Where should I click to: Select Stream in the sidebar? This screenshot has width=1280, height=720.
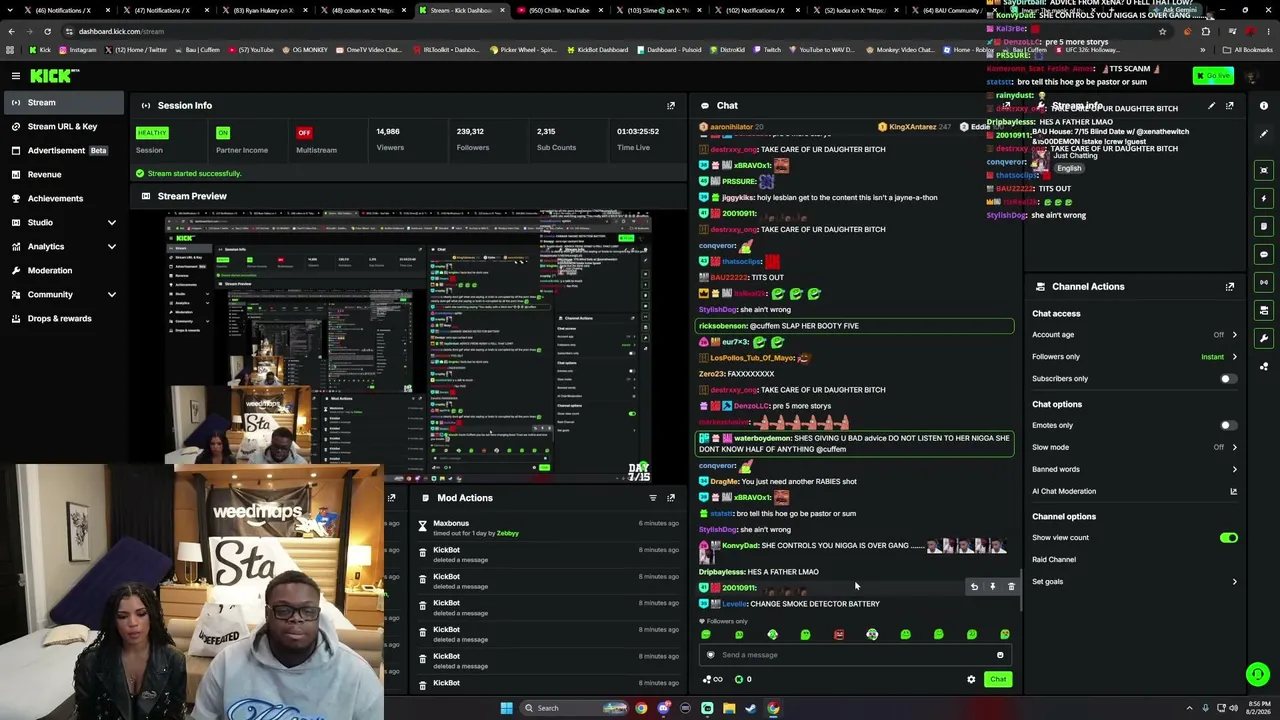pyautogui.click(x=64, y=102)
